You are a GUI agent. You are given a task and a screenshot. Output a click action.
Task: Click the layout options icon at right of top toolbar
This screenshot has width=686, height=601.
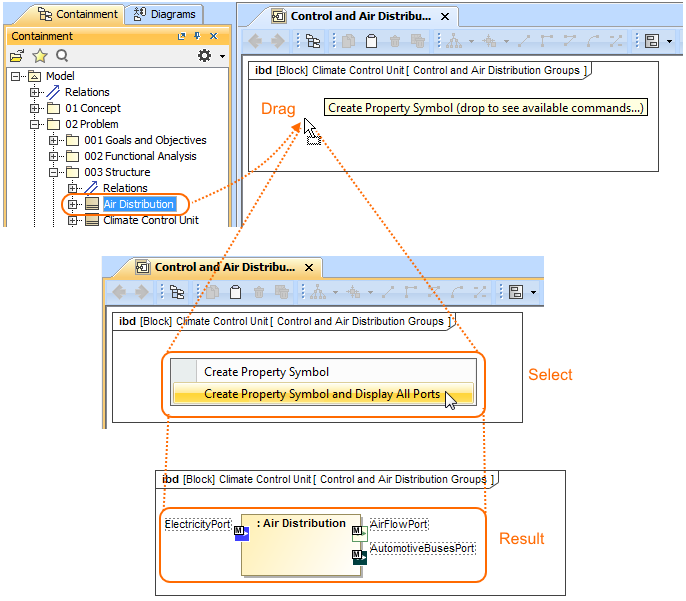click(652, 41)
